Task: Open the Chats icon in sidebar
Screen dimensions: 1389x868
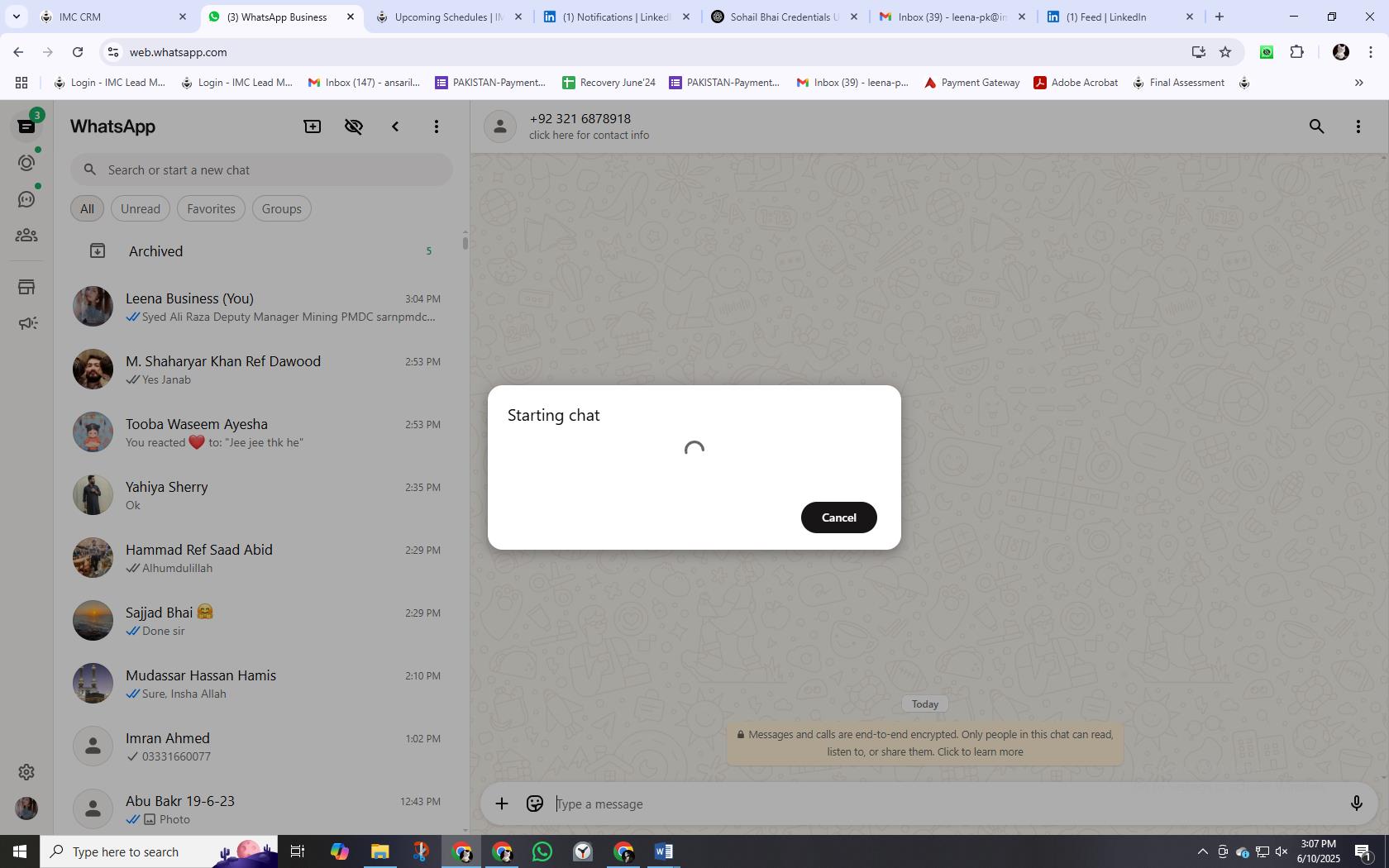Action: [26, 126]
